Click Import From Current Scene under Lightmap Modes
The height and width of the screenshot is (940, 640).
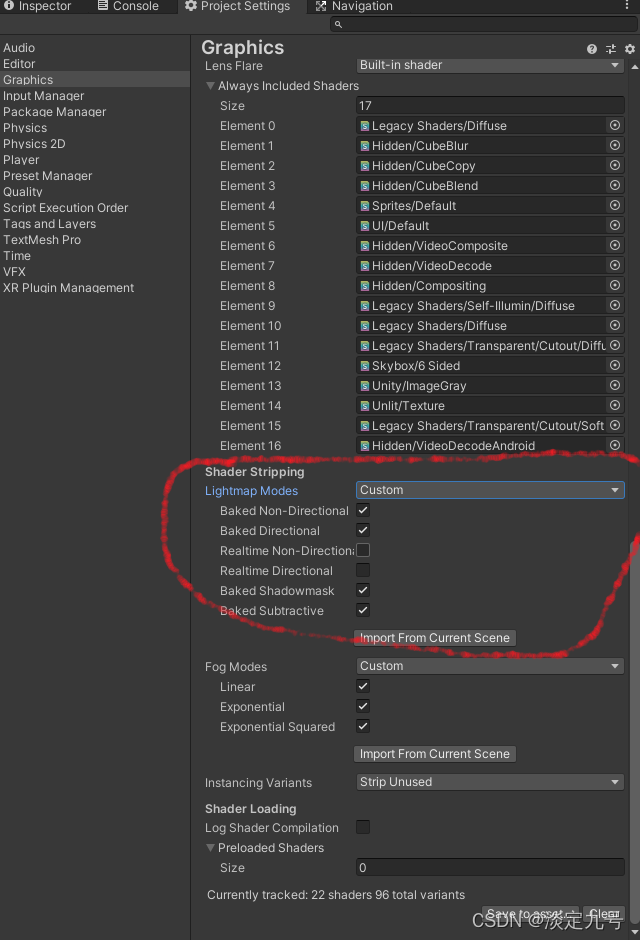435,638
